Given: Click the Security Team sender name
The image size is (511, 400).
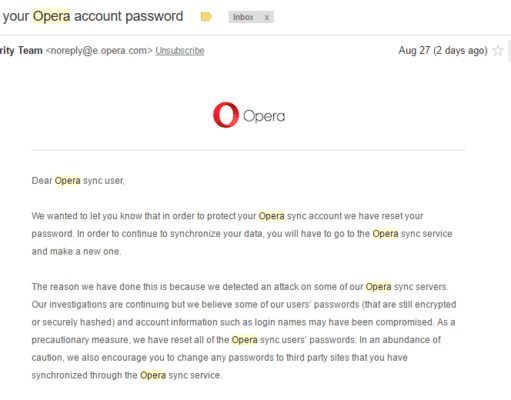Looking at the screenshot, I should (x=21, y=51).
